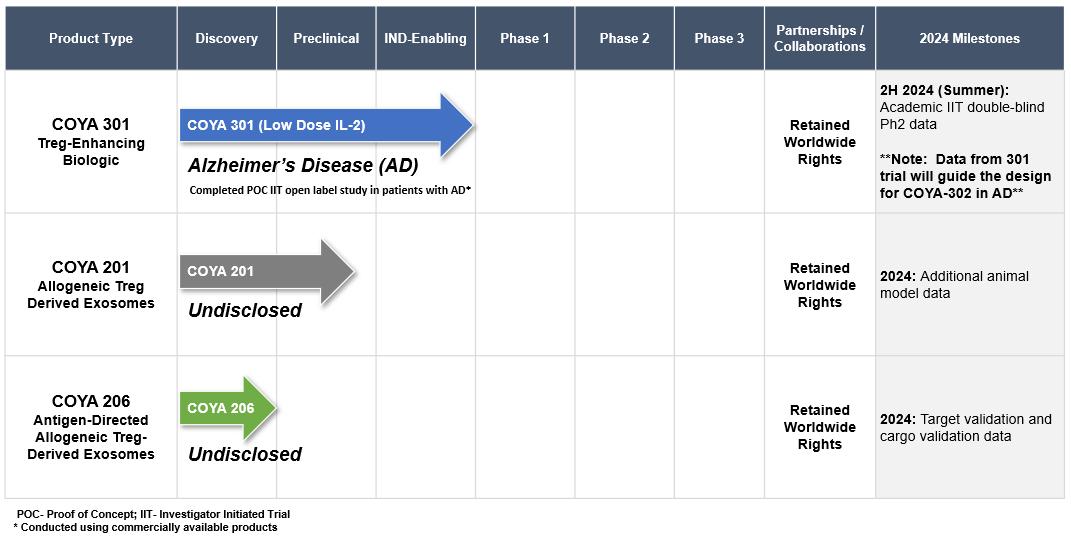Click the Preclinical column header
Viewport: 1071px width, 540px height.
326,38
